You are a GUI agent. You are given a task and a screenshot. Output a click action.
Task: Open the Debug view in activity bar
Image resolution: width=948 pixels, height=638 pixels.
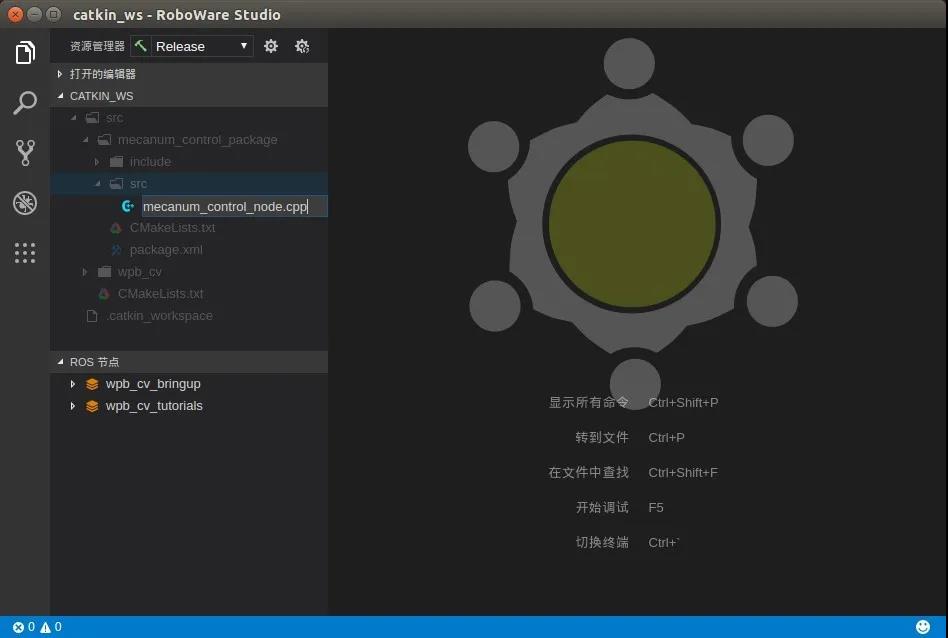coord(25,203)
